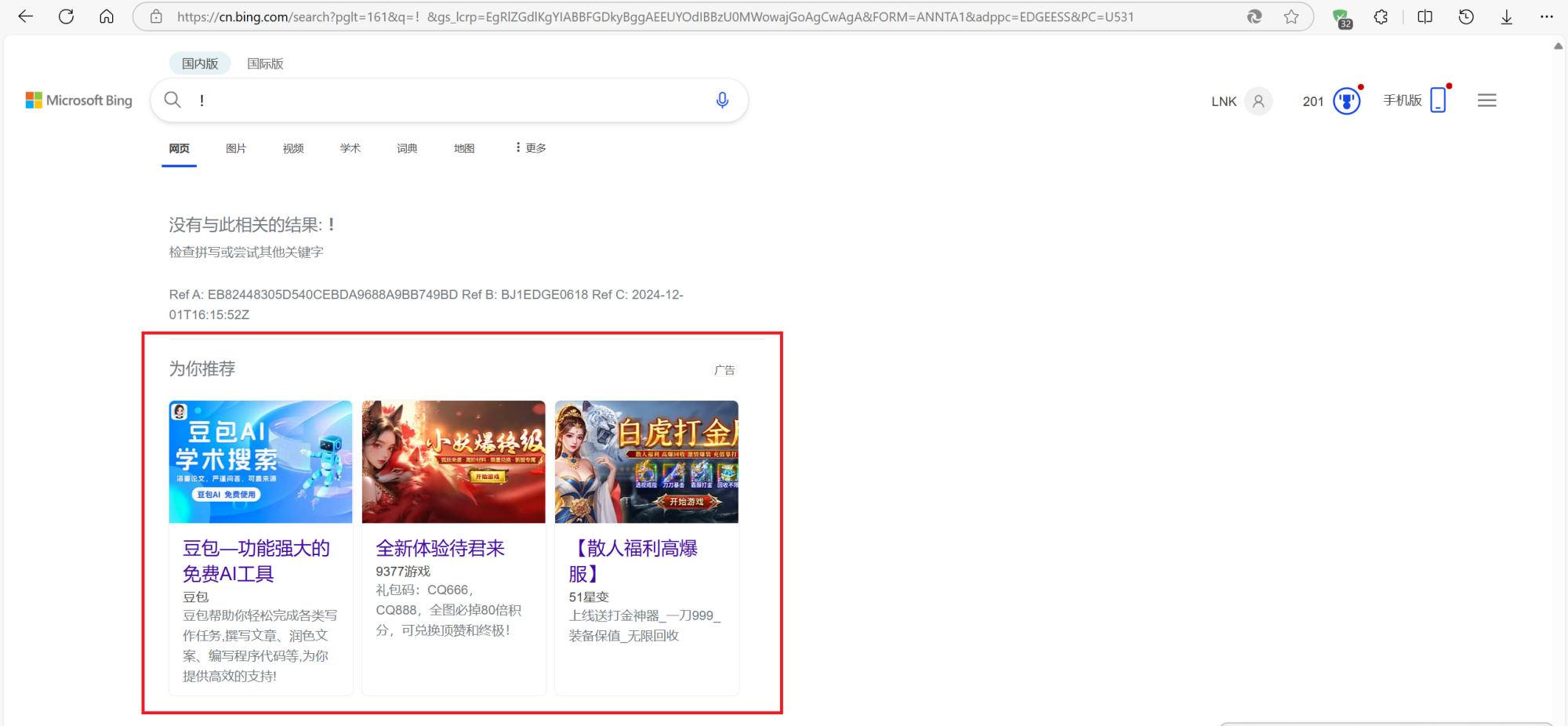Open 小妖爆终极 game ad image
This screenshot has height=726, width=1568.
pyautogui.click(x=453, y=462)
